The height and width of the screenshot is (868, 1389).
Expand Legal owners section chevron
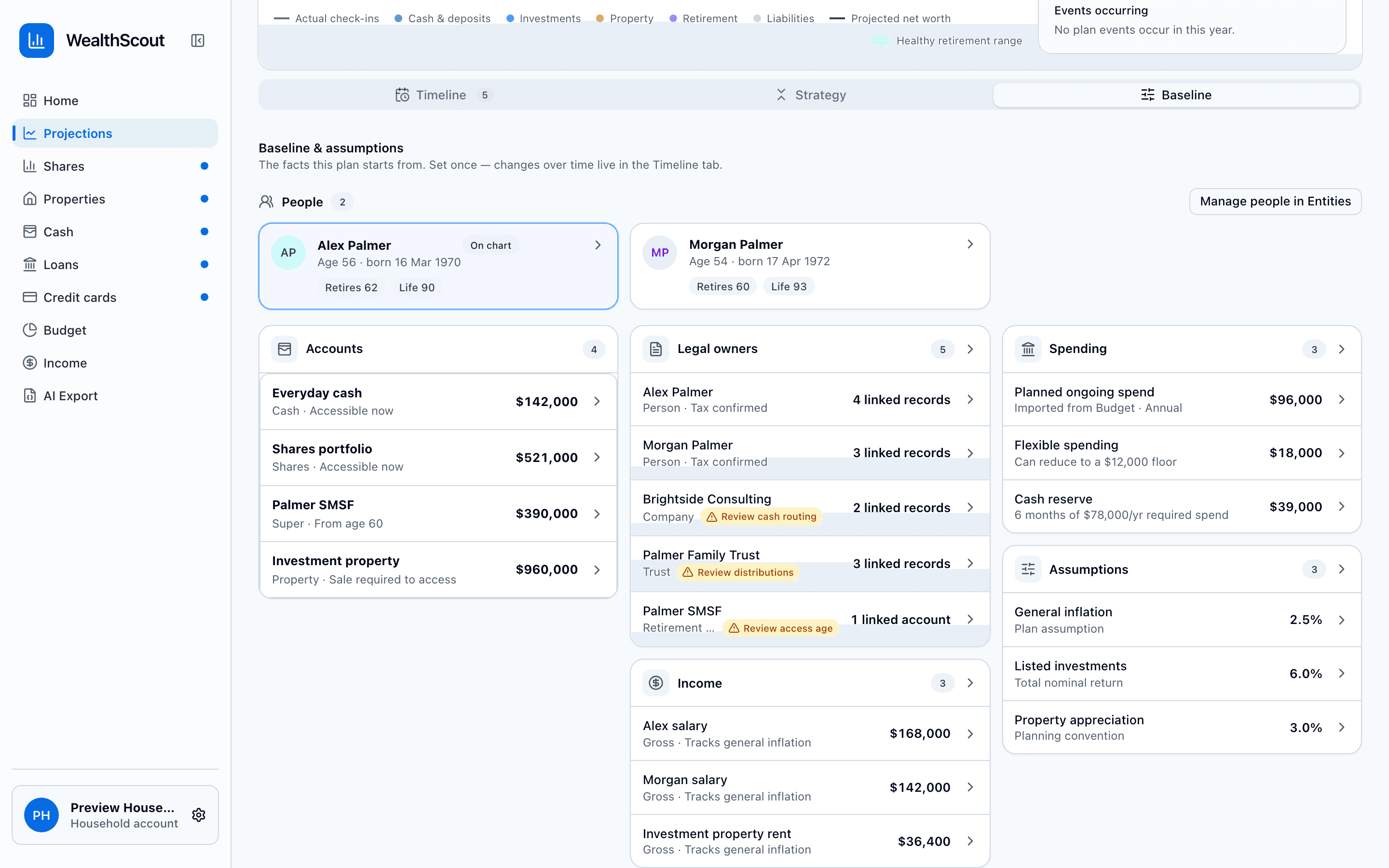970,349
